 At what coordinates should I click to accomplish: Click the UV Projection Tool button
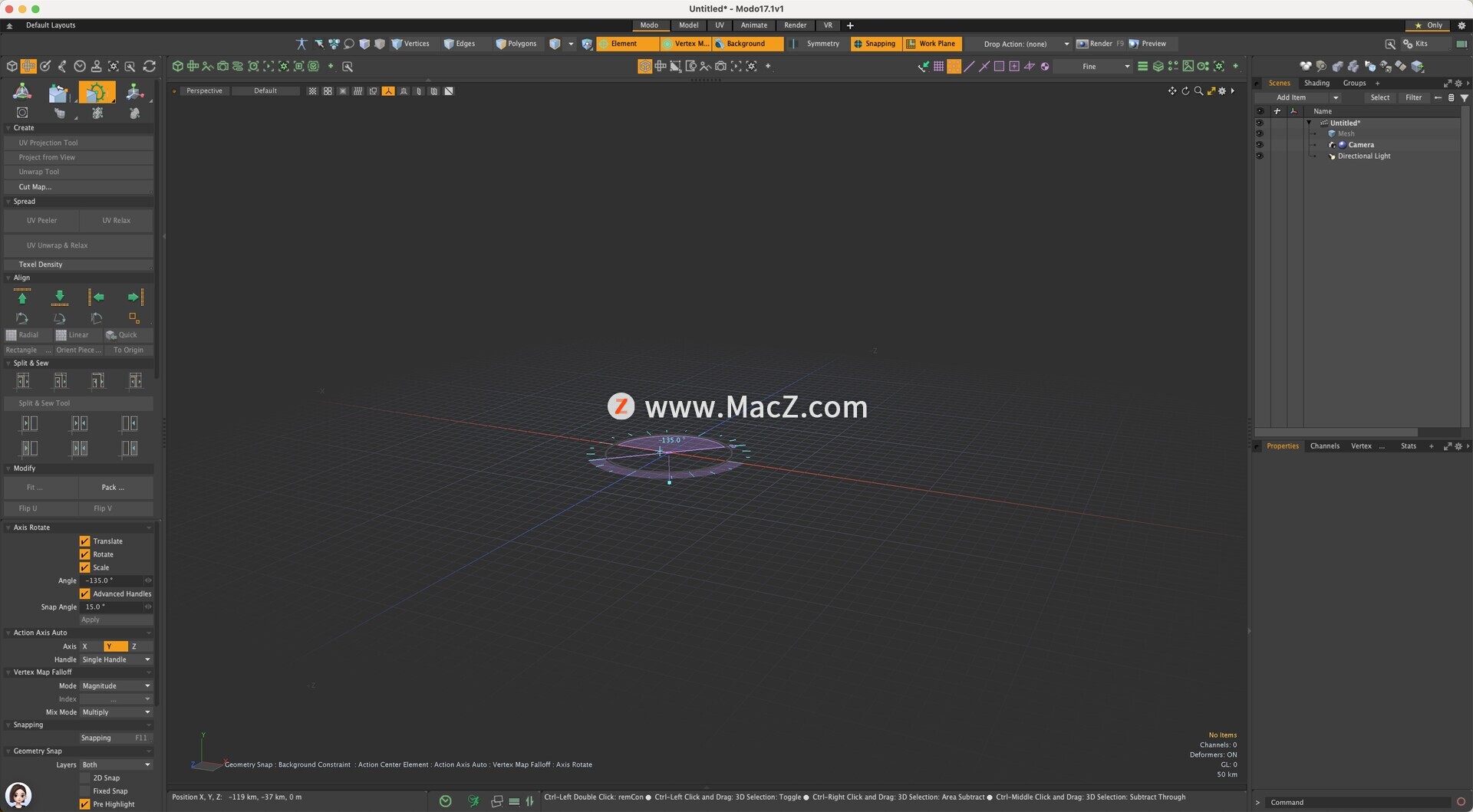click(79, 143)
